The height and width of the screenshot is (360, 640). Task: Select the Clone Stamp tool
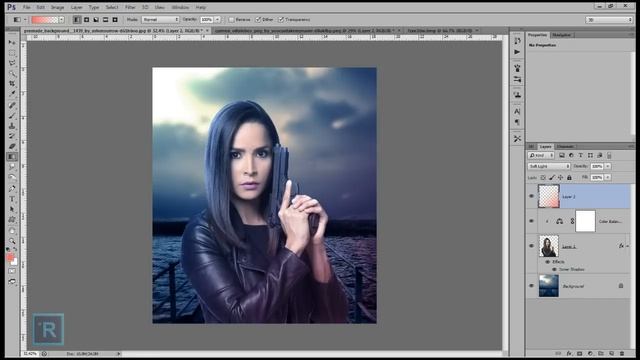[x=12, y=126]
